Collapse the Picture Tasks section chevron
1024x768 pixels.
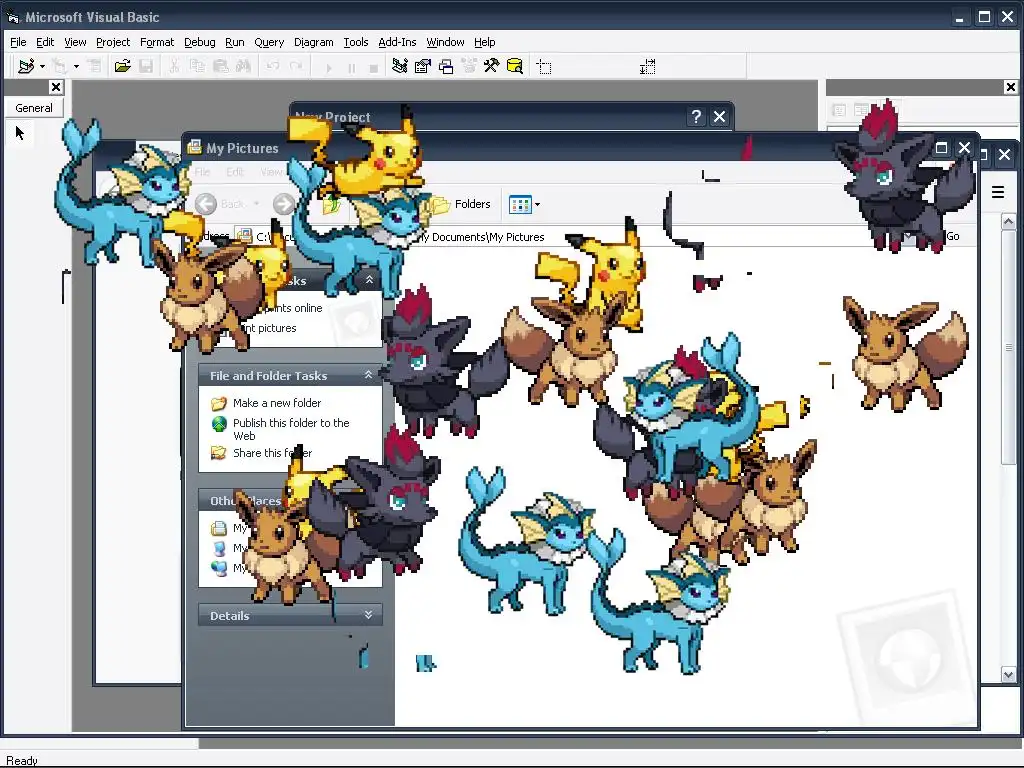369,280
